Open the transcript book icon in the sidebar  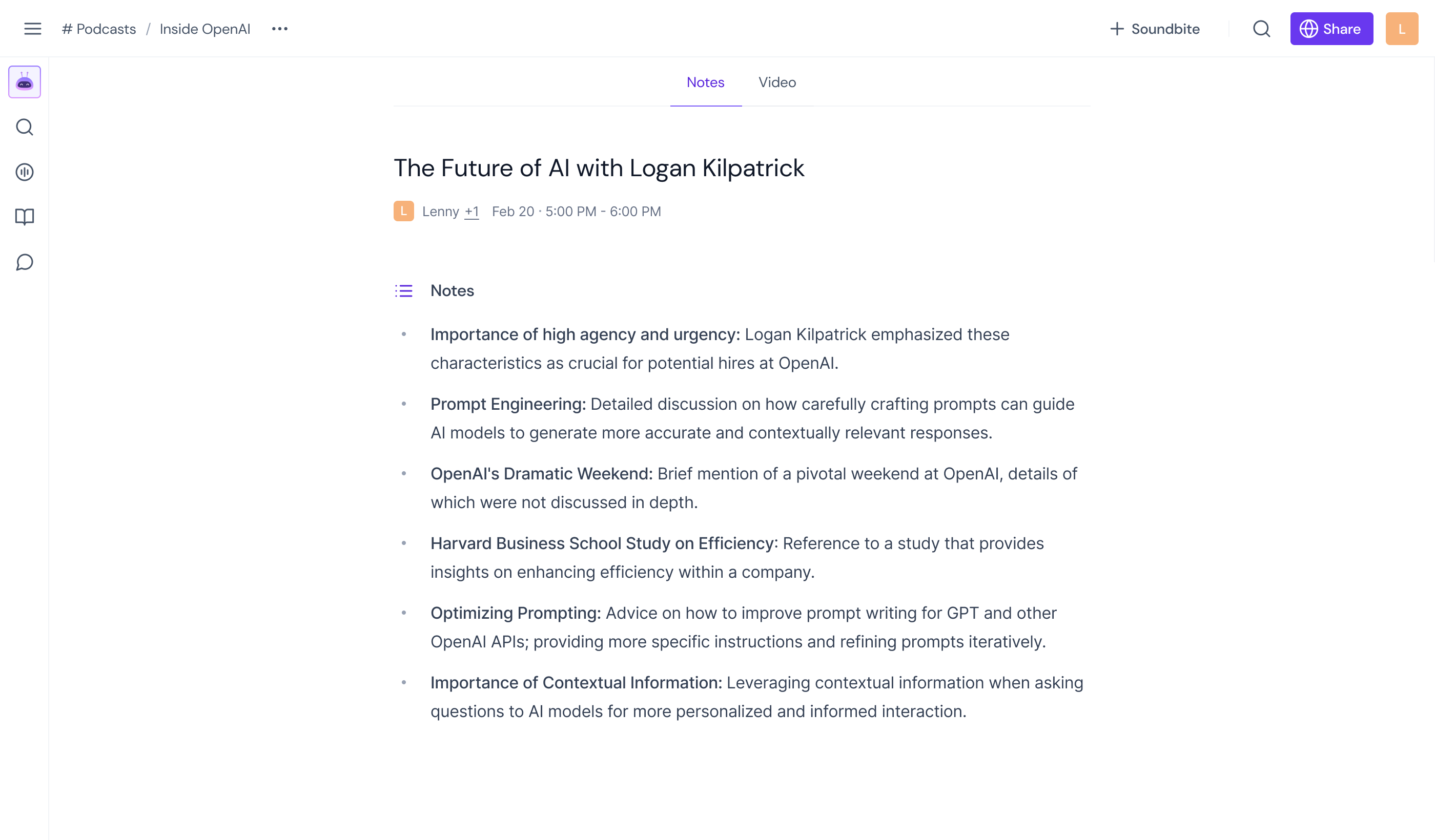click(24, 216)
